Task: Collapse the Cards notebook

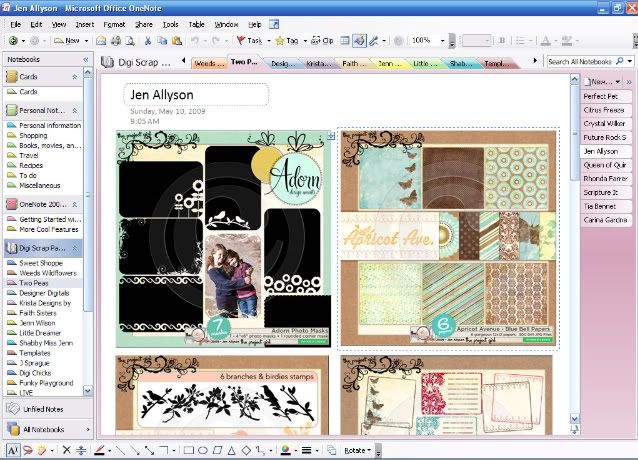Action: click(74, 76)
